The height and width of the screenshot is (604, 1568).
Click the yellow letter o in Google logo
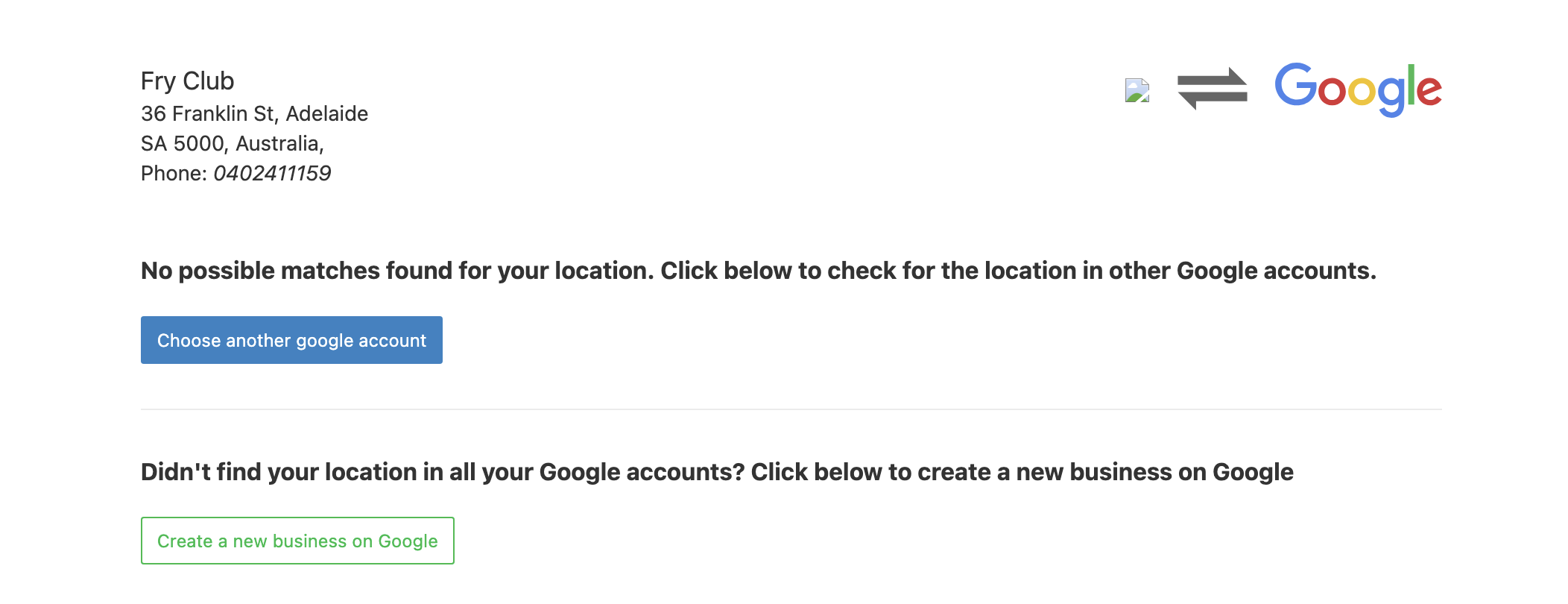coord(1362,91)
